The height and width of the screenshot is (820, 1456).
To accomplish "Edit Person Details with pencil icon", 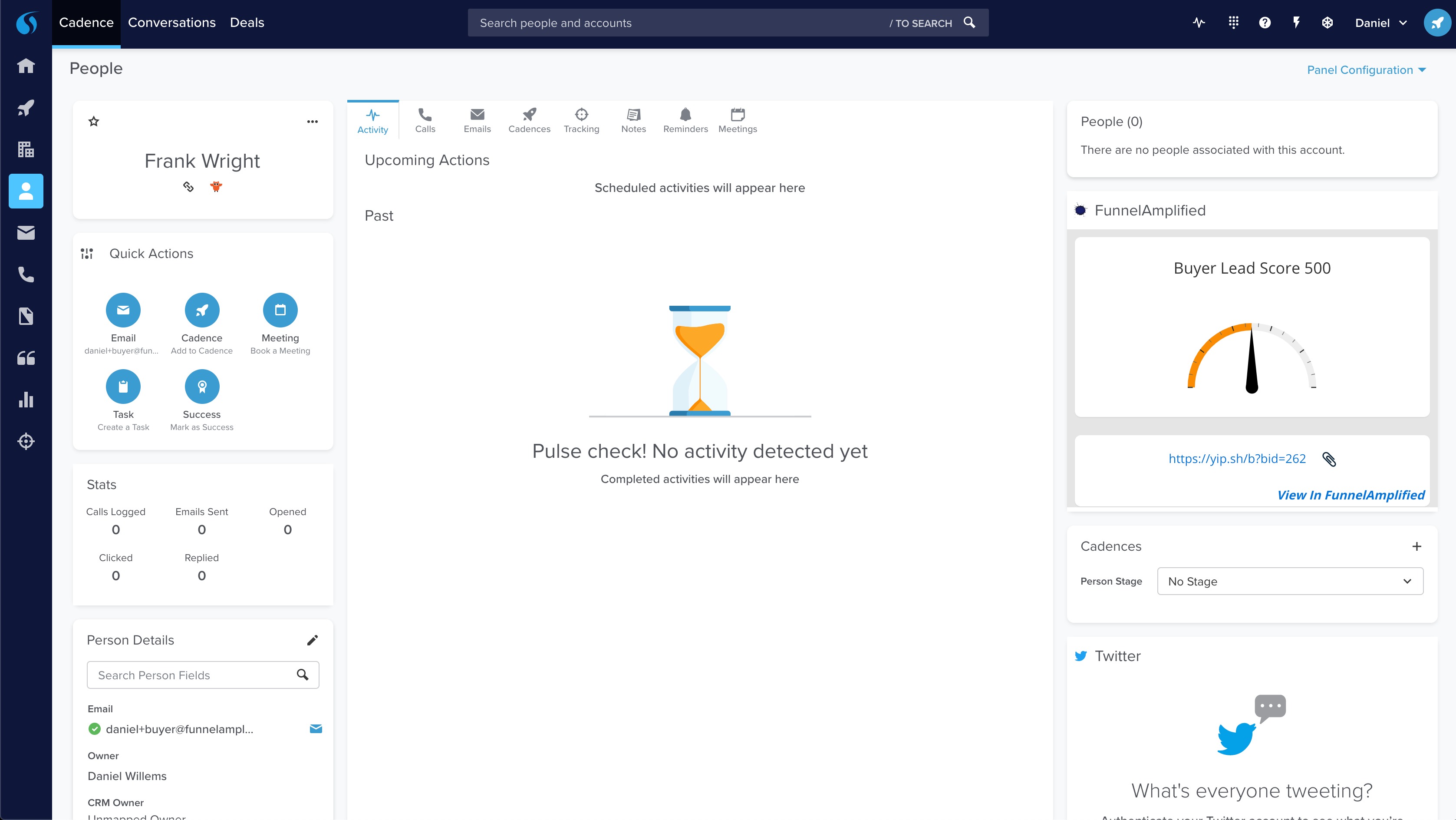I will coord(312,640).
